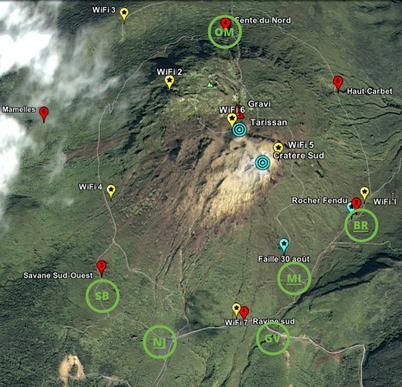Select the cyan Cratère Sud target marker
The width and height of the screenshot is (402, 387).
tap(262, 163)
